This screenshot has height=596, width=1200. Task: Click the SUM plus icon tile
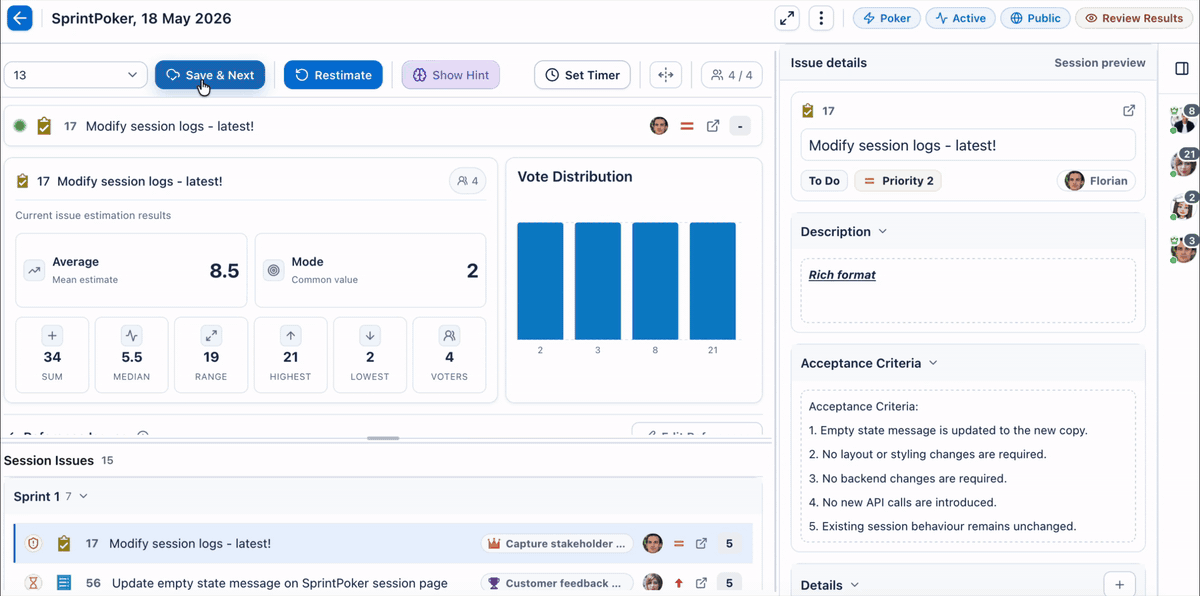(52, 336)
